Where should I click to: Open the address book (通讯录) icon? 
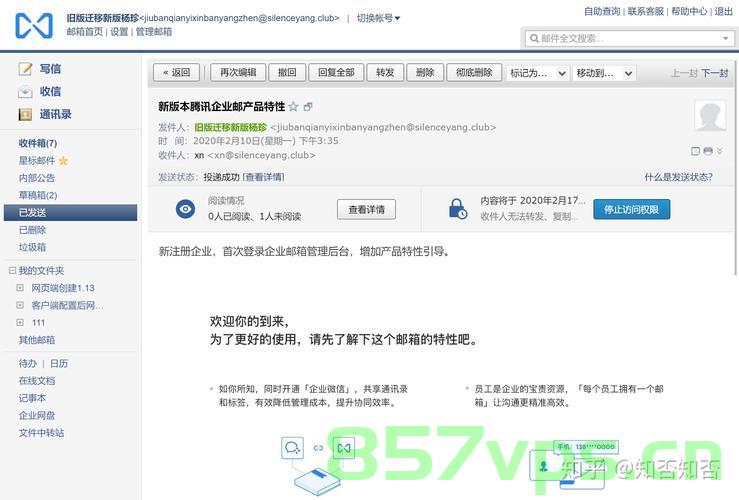point(25,114)
